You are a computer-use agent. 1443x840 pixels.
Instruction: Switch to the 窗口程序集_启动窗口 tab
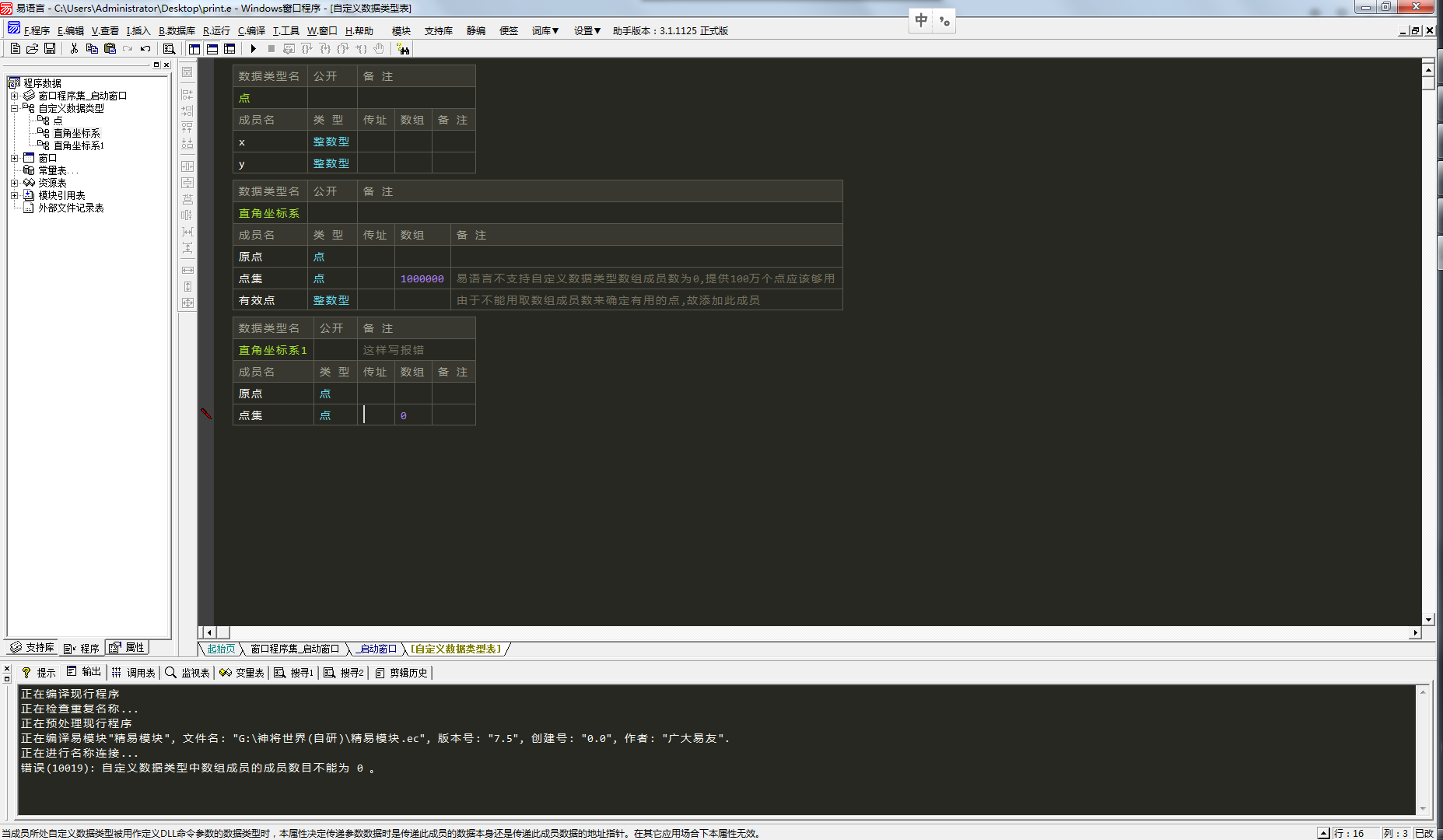[295, 649]
